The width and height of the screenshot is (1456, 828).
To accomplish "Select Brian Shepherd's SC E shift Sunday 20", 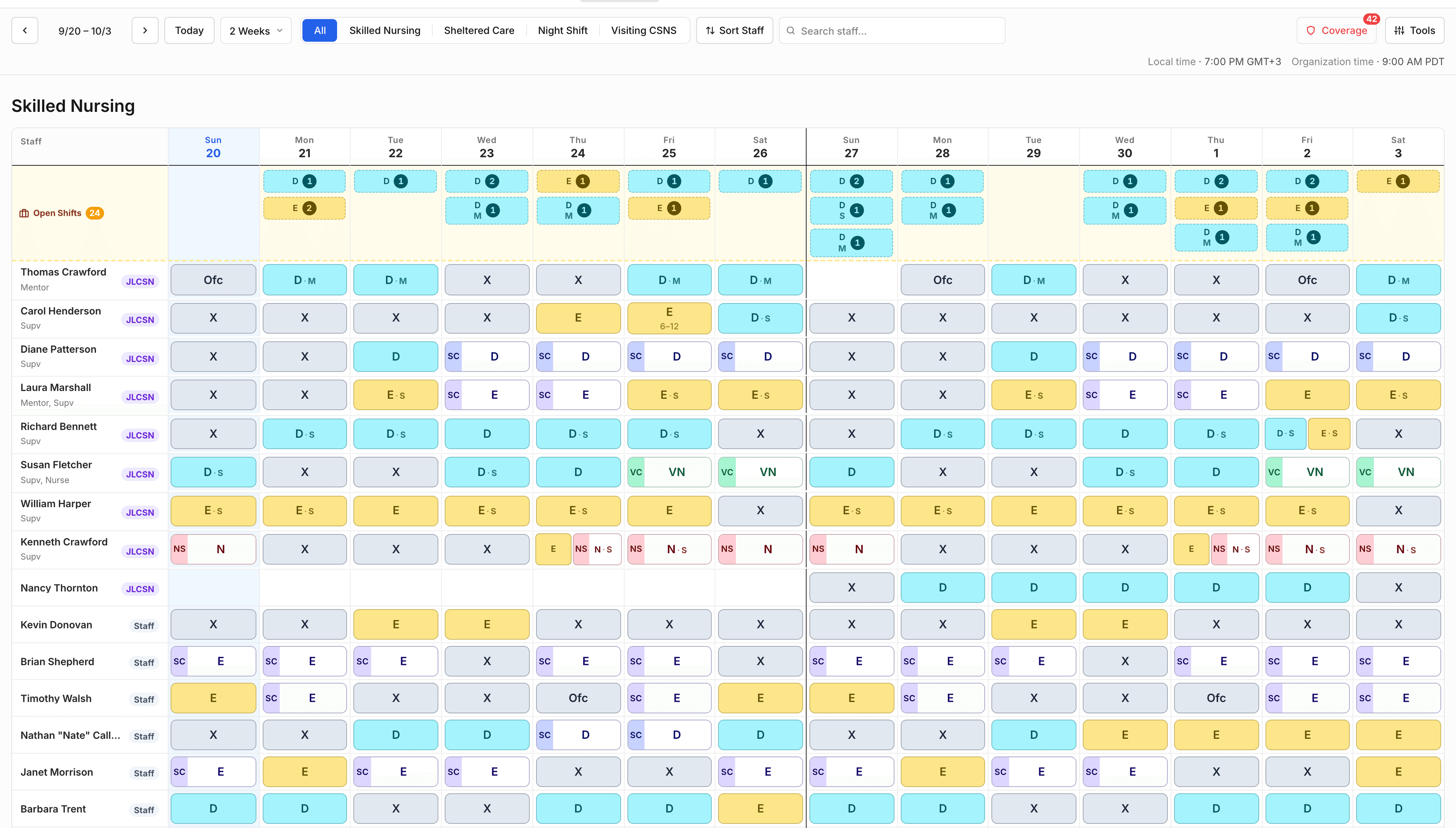I will (x=213, y=661).
